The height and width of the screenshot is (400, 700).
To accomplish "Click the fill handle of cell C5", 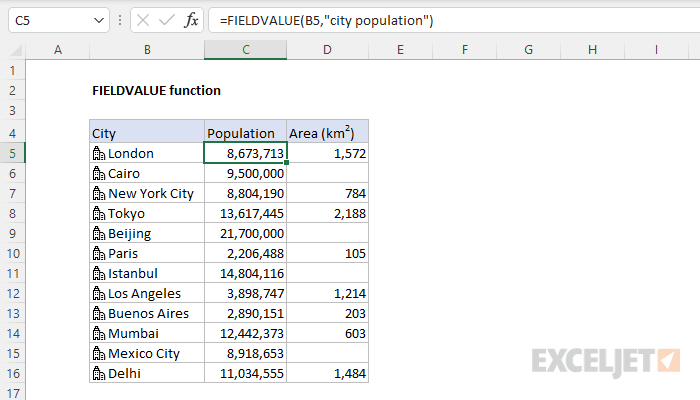I will pyautogui.click(x=286, y=162).
